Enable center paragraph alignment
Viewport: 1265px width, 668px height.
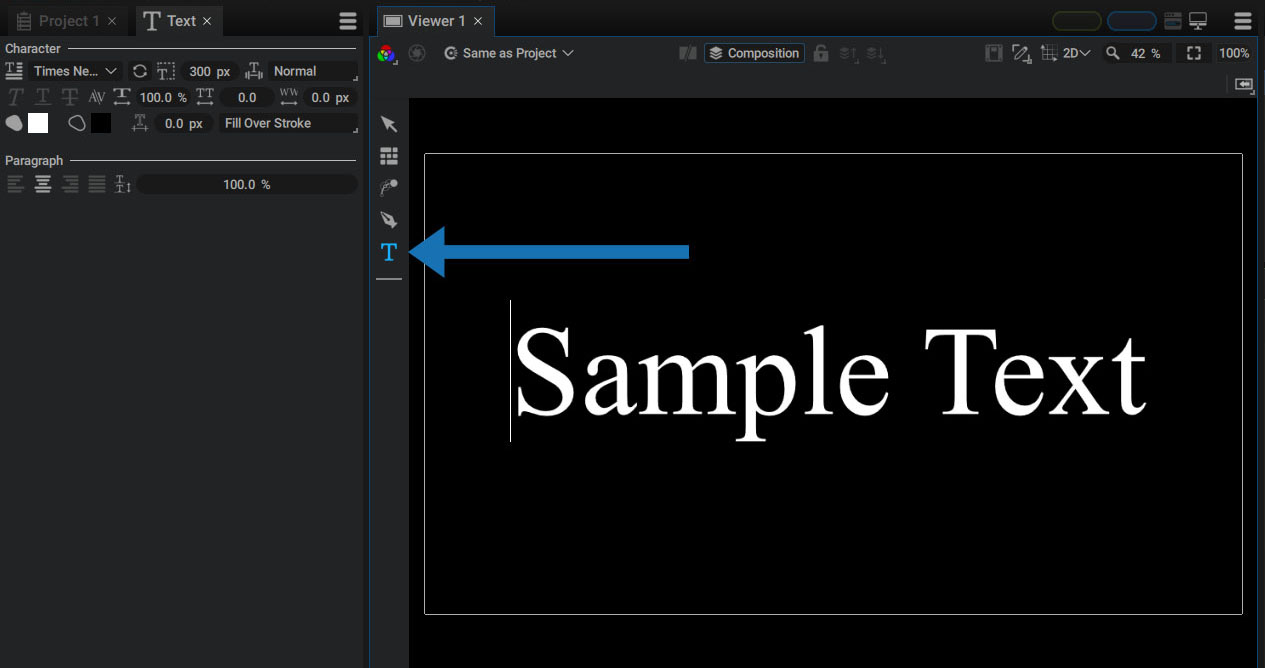(x=43, y=184)
